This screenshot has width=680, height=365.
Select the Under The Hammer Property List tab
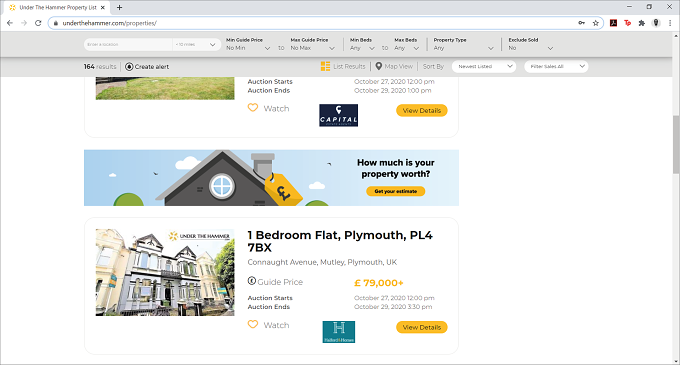57,7
